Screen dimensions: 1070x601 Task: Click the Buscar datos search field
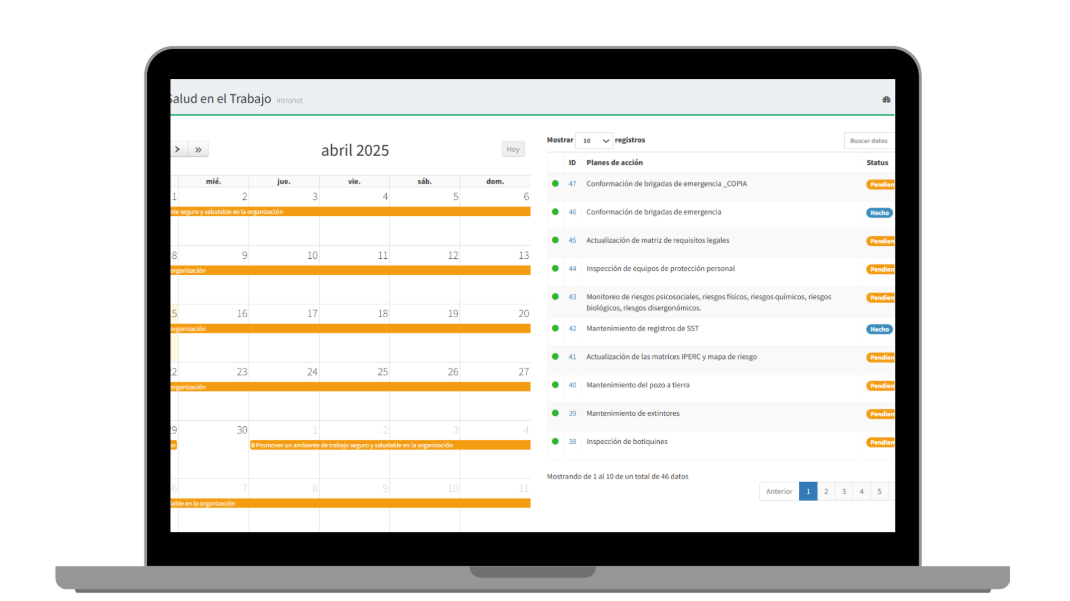click(868, 141)
